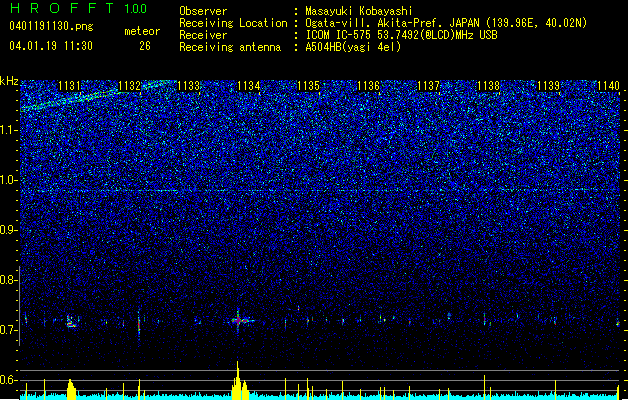This screenshot has height=400, width=629.
Task: Click the 1134 time marker
Action: tap(249, 86)
